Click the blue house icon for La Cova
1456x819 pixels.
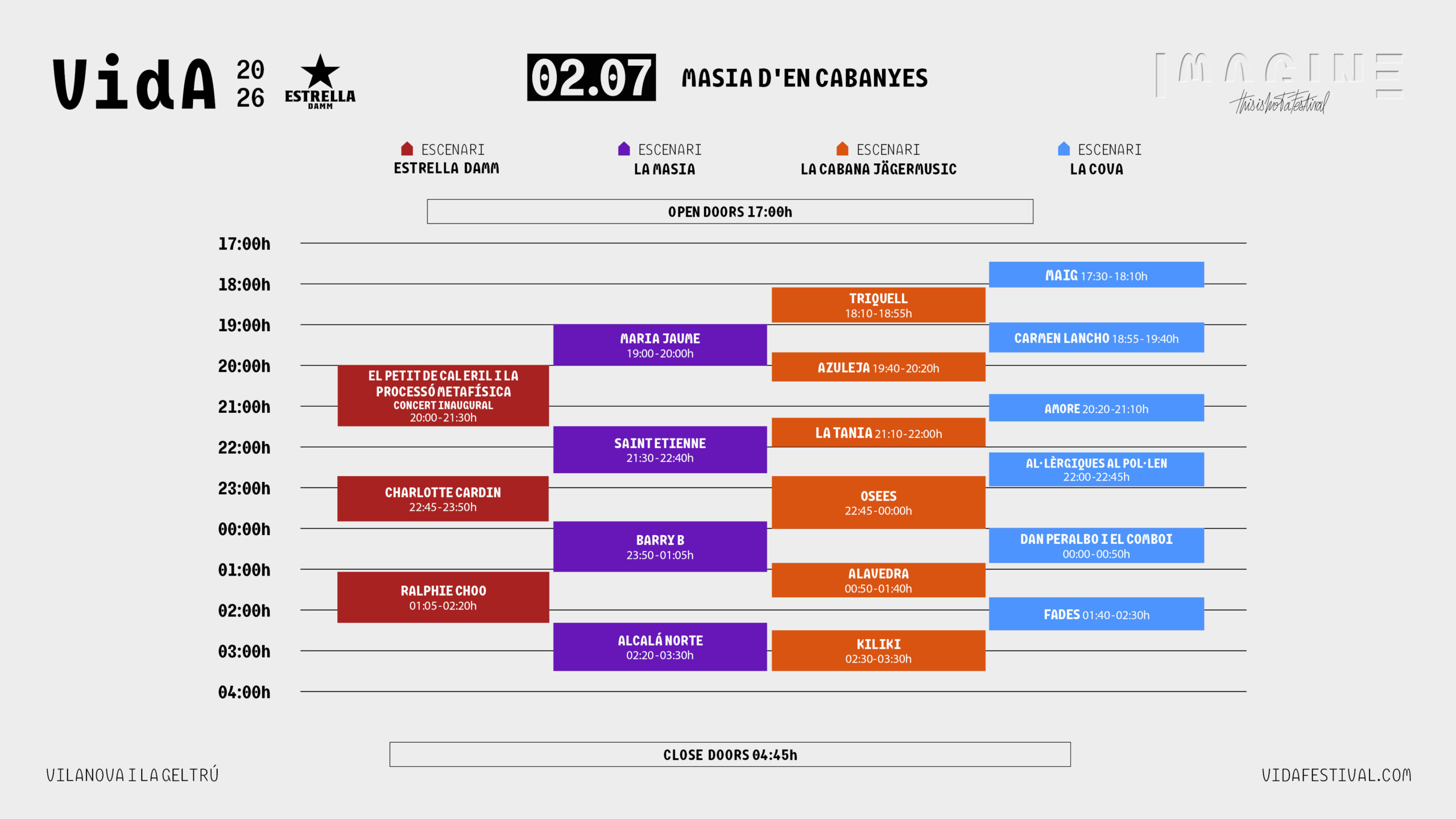[1064, 149]
